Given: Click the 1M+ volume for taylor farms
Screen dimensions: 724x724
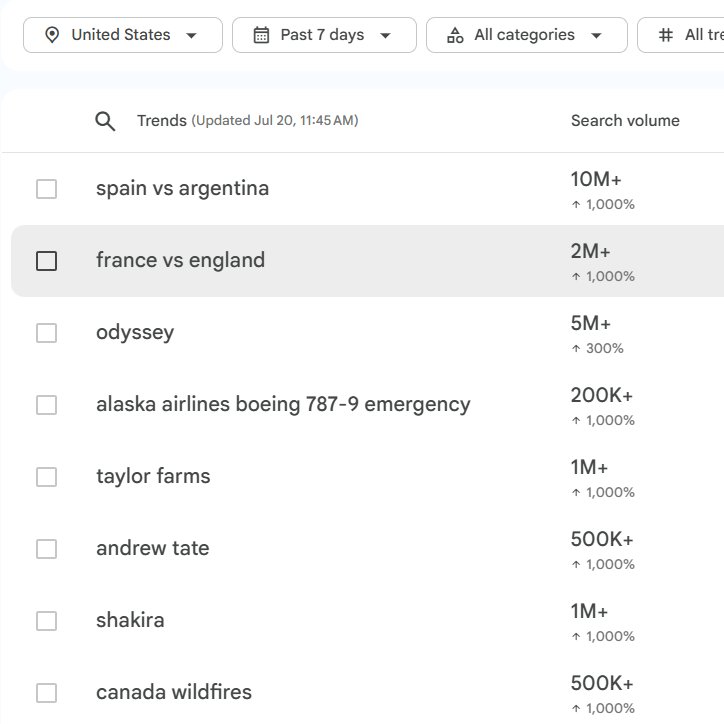Looking at the screenshot, I should [589, 468].
